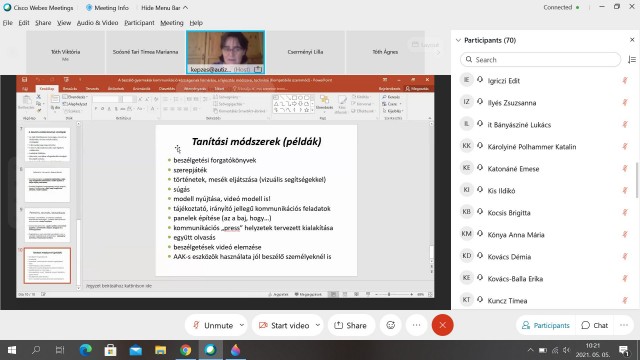
Task: Open the Participant menu
Action: 139,23
